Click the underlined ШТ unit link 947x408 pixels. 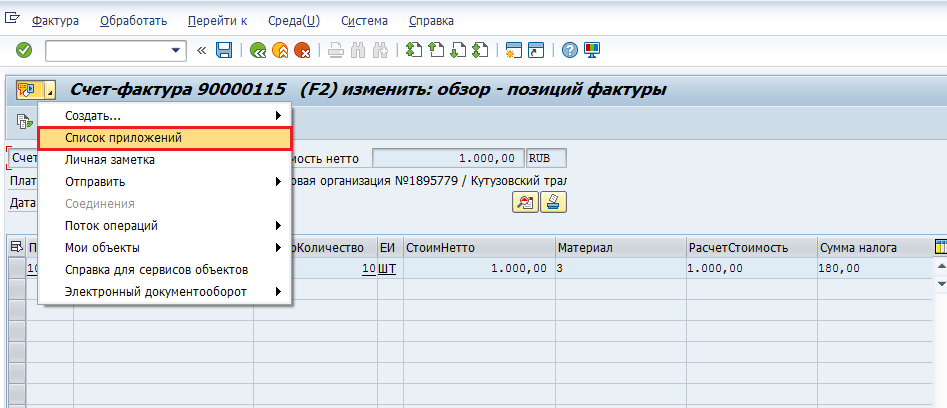pos(387,269)
